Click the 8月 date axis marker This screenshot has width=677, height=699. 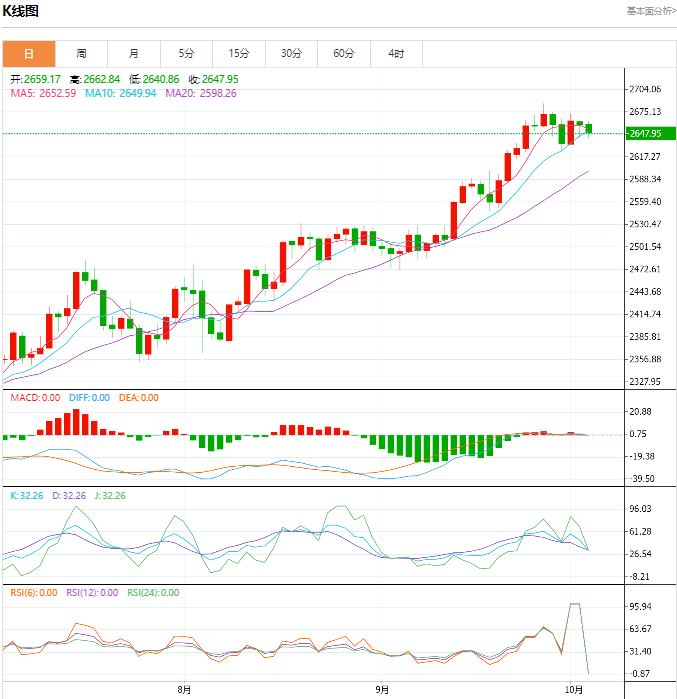[184, 689]
